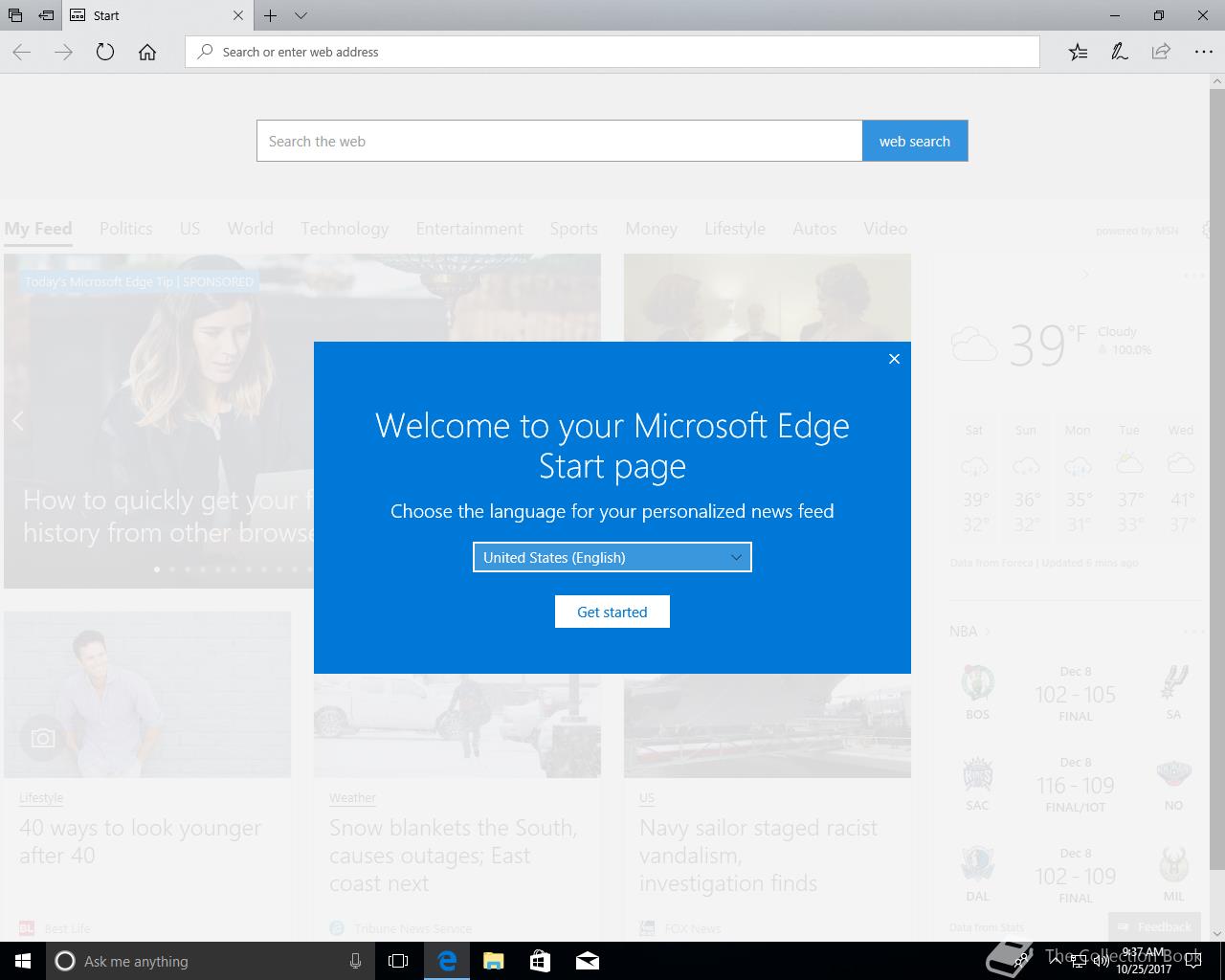This screenshot has width=1225, height=980.
Task: Open File Explorer from the taskbar
Action: point(493,961)
